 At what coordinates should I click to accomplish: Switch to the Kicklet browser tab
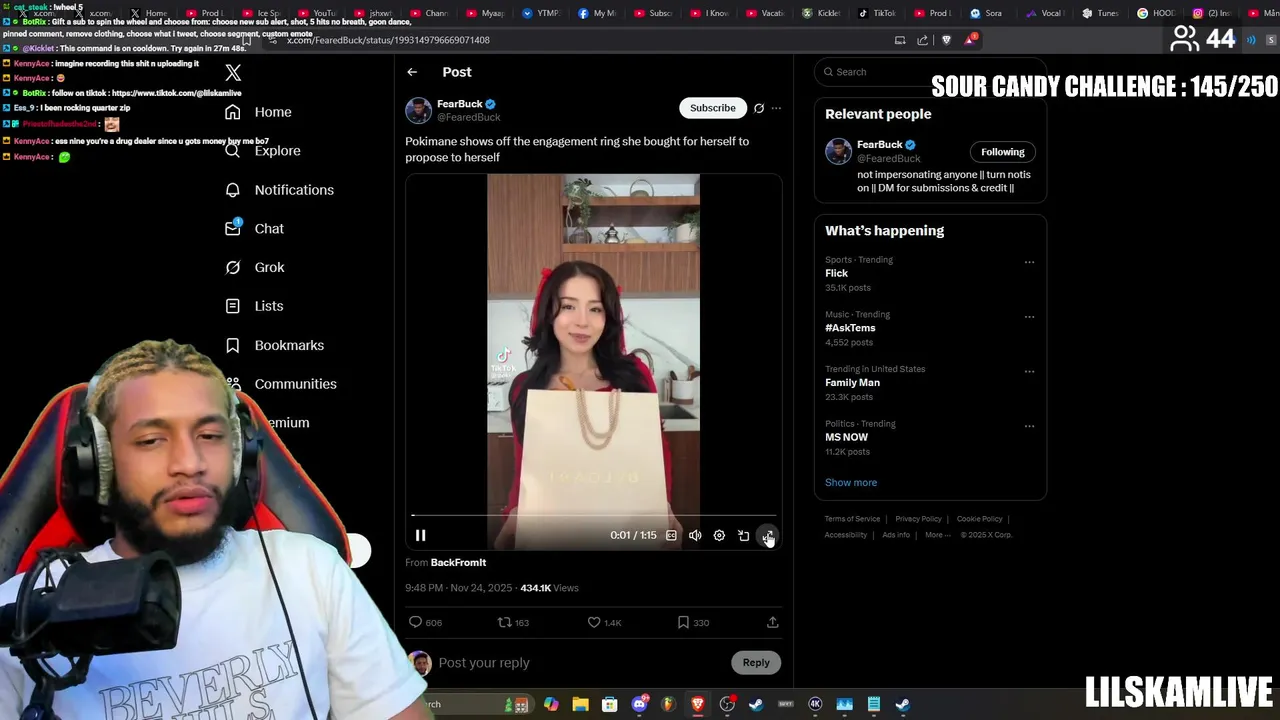pos(821,13)
